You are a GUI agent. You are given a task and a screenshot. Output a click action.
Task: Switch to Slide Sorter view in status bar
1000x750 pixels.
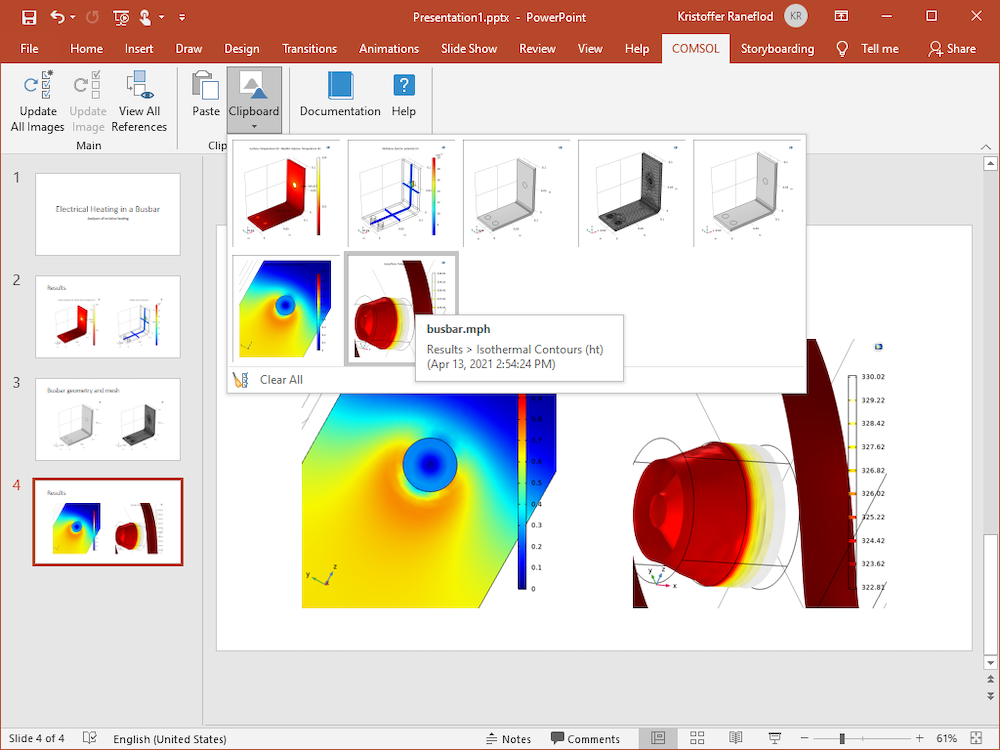pyautogui.click(x=697, y=738)
